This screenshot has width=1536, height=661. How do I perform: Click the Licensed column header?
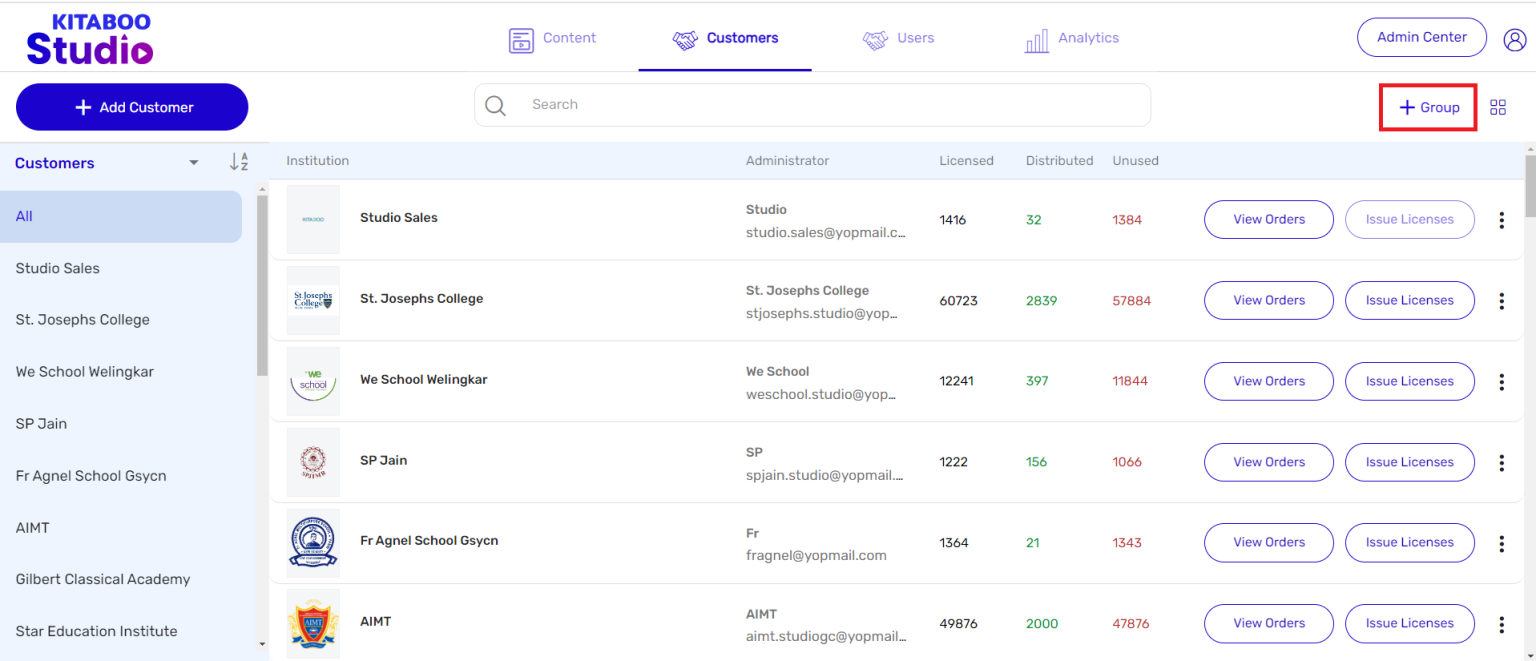click(x=967, y=161)
